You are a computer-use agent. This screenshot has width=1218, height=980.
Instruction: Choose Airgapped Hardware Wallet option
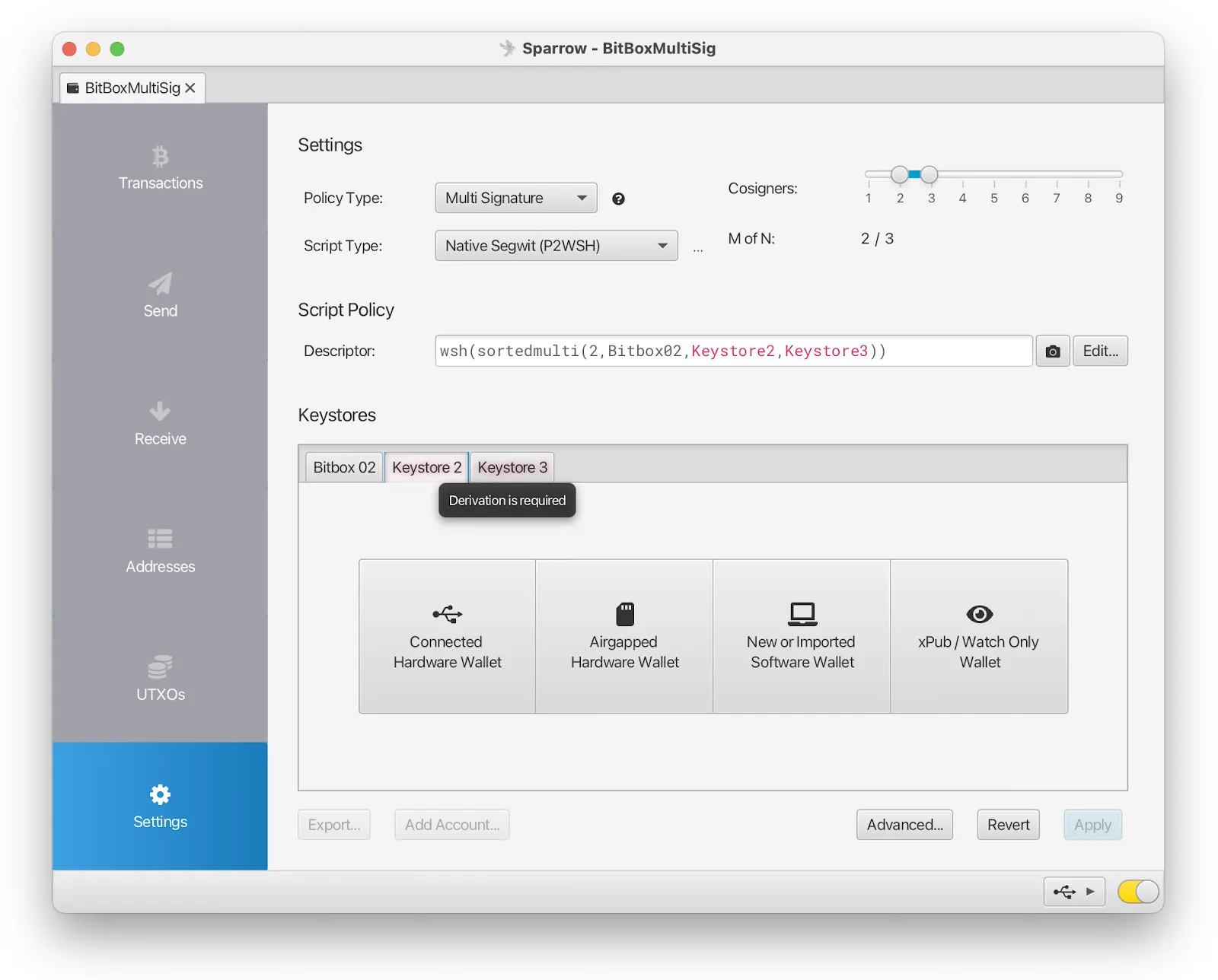point(624,637)
